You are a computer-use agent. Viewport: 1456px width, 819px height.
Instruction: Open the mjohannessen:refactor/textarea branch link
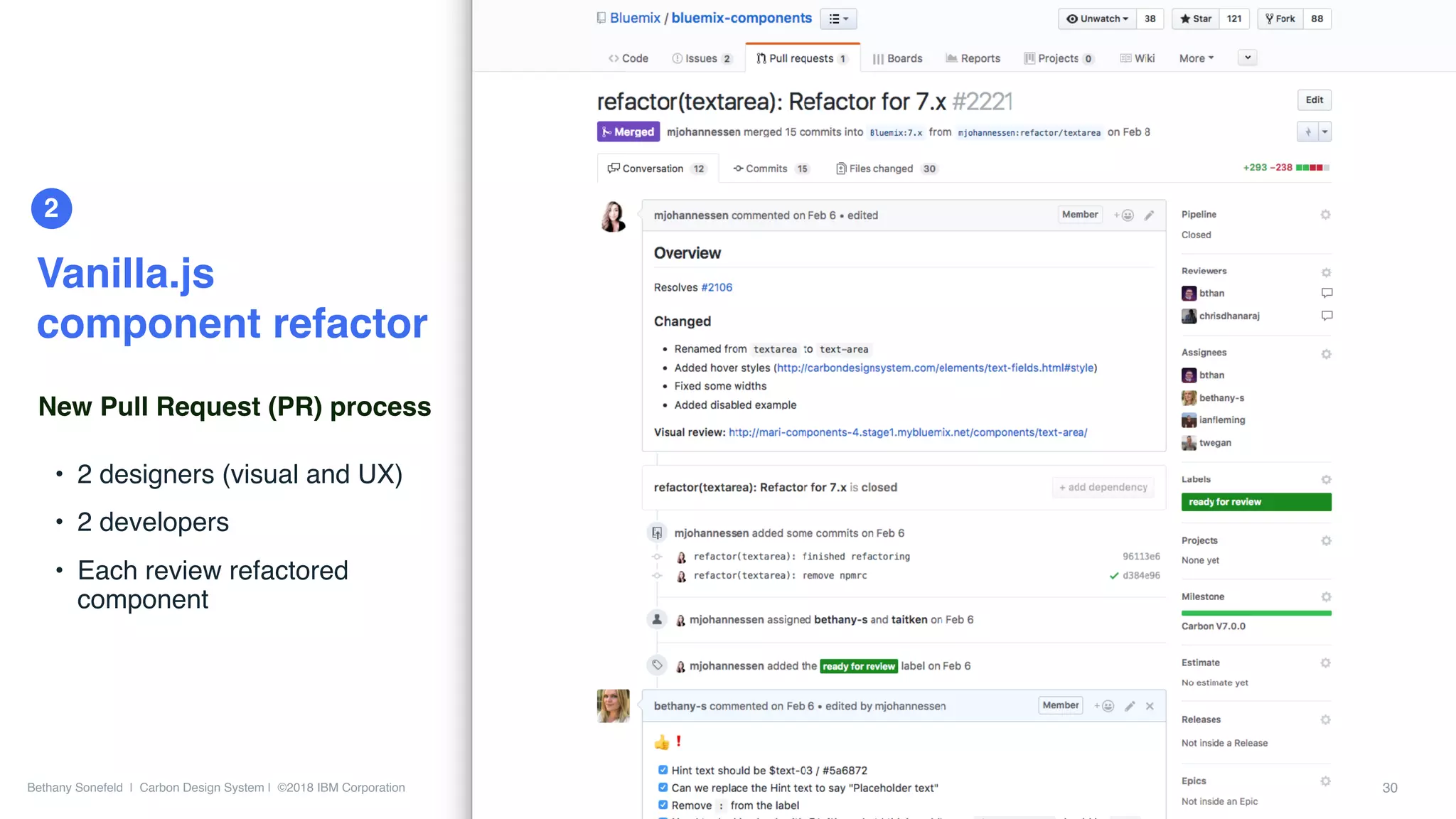tap(1029, 133)
